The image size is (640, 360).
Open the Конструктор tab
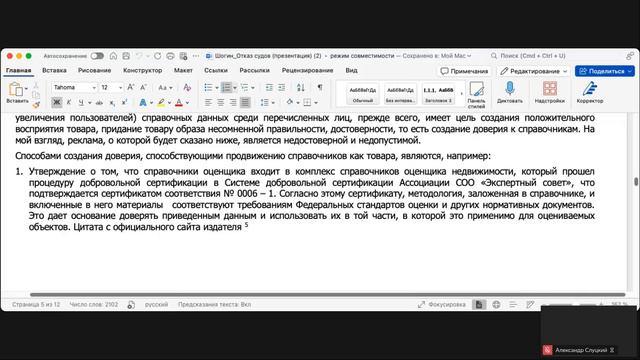tap(142, 70)
